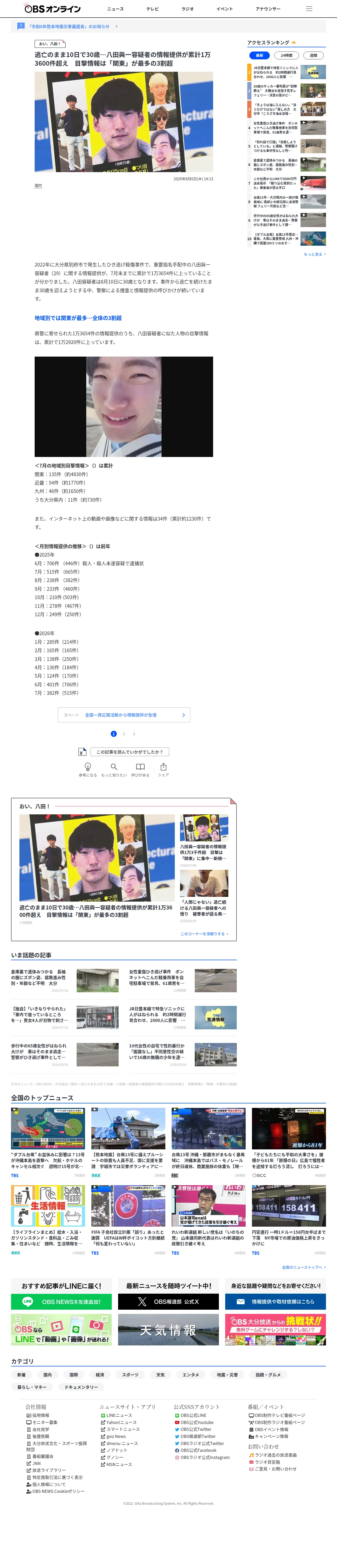Click the building icon by 会社見学
337x1568 pixels.
[29, 1429]
